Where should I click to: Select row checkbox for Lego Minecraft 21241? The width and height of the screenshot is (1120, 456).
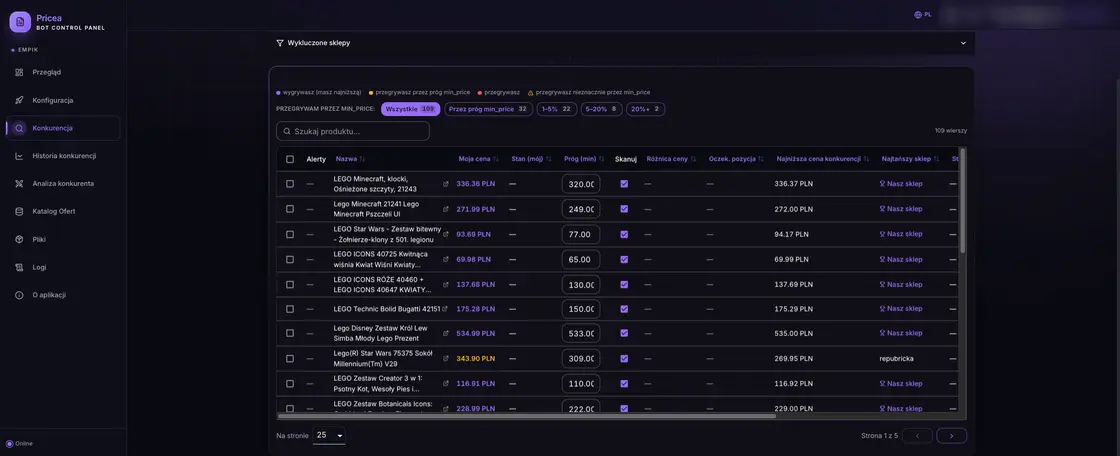tap(290, 209)
